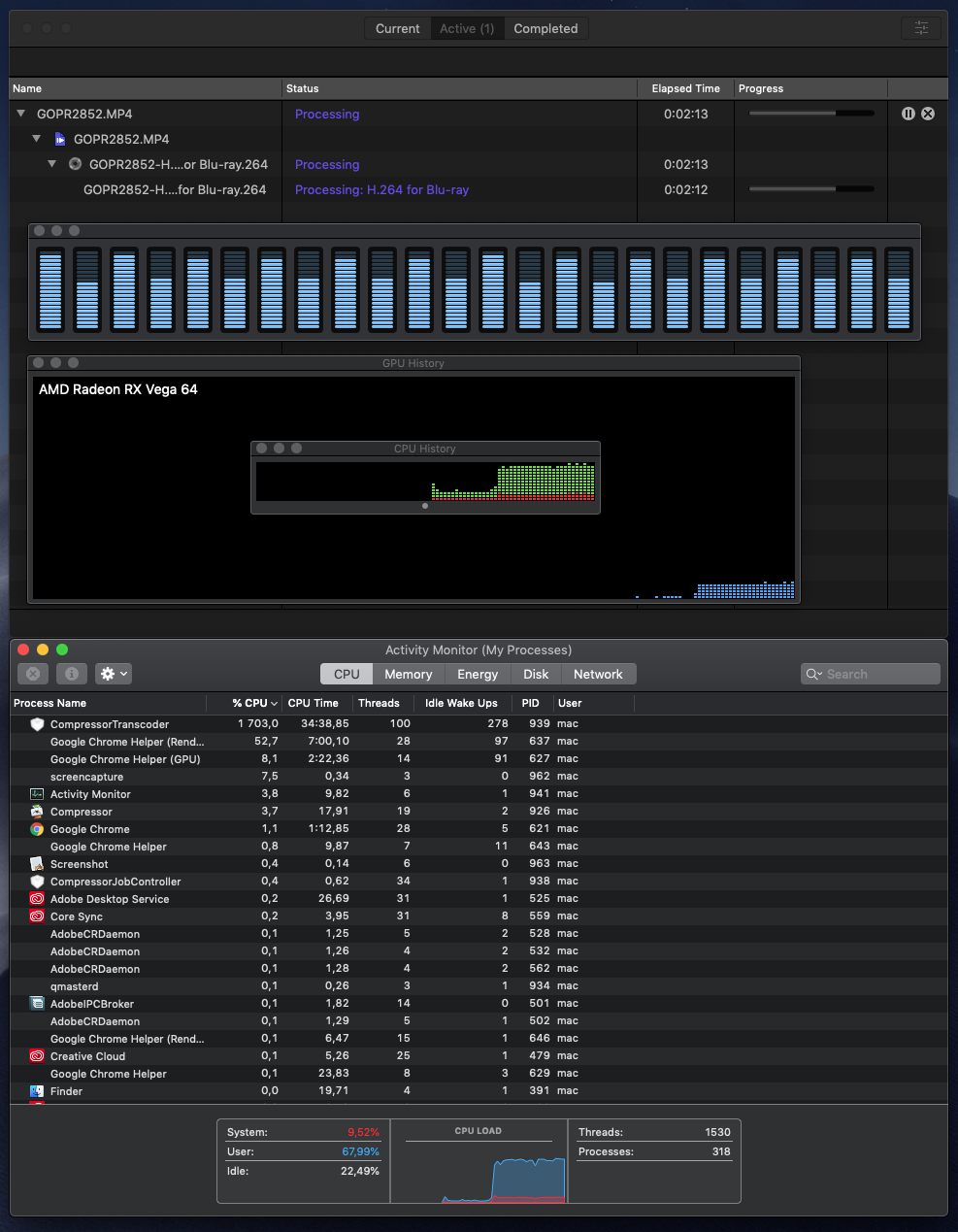Click the AdobeIPCBroker process icon

pos(37,1004)
